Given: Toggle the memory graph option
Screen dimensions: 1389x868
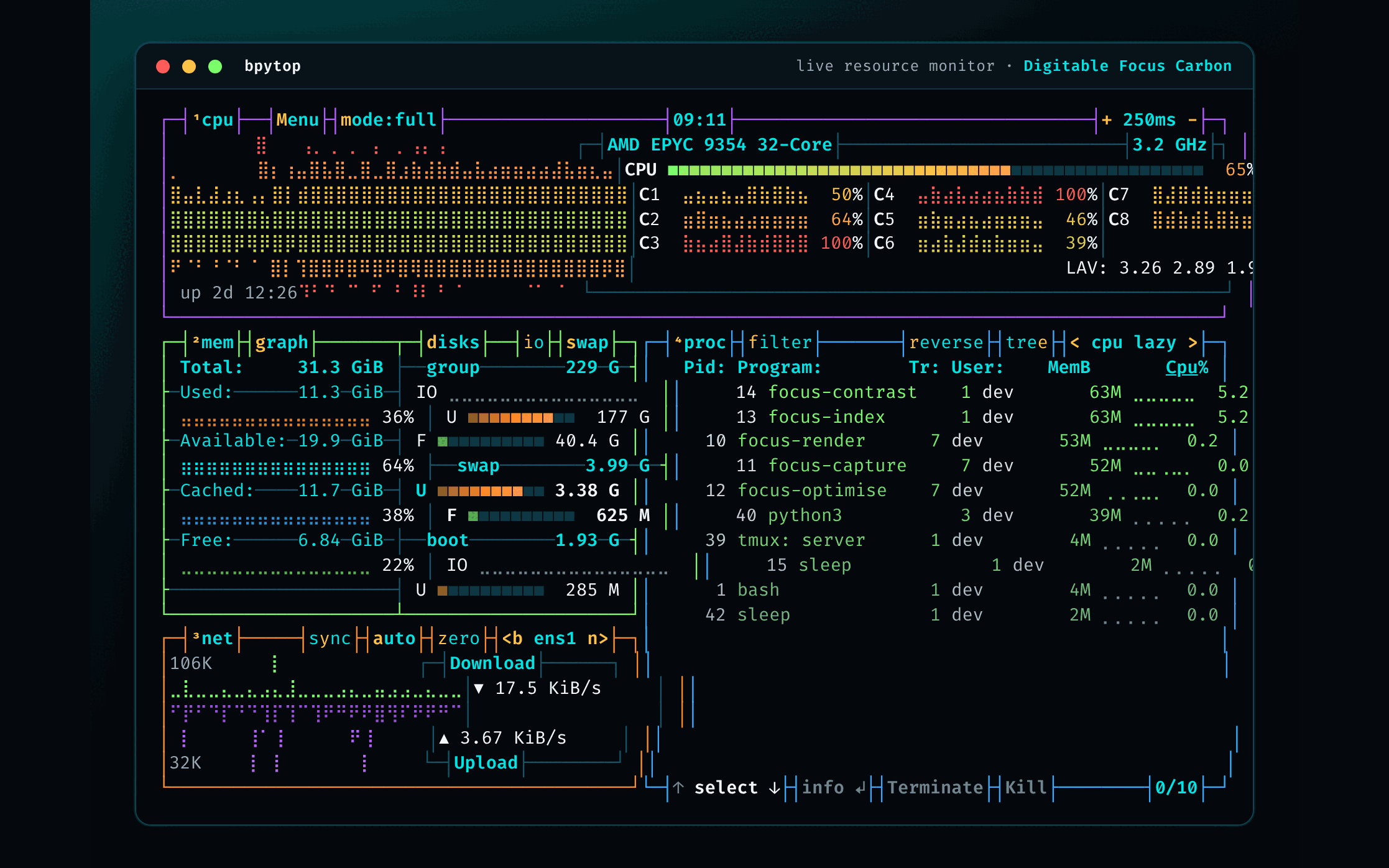Looking at the screenshot, I should tap(282, 342).
